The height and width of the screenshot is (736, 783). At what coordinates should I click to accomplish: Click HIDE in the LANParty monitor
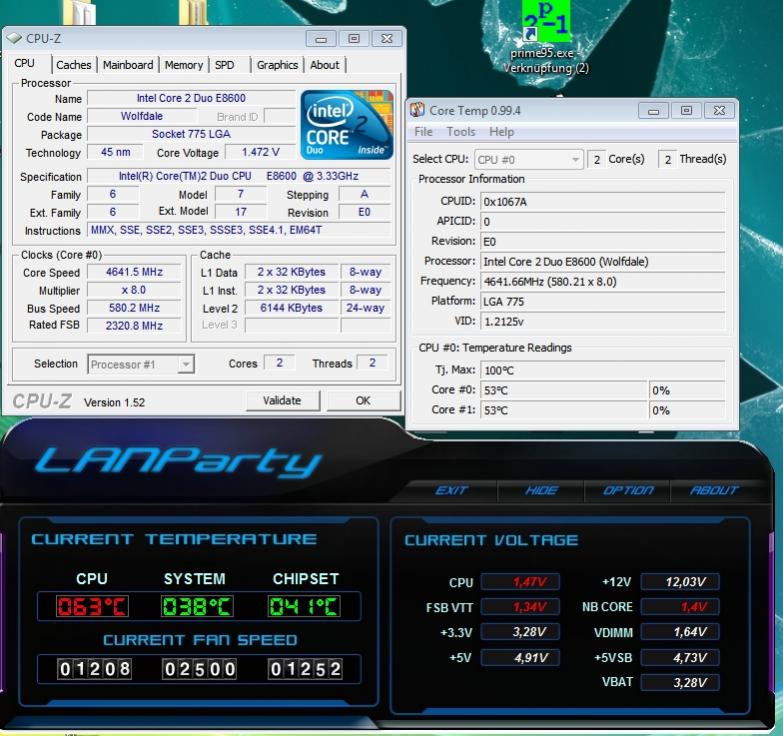pos(541,490)
